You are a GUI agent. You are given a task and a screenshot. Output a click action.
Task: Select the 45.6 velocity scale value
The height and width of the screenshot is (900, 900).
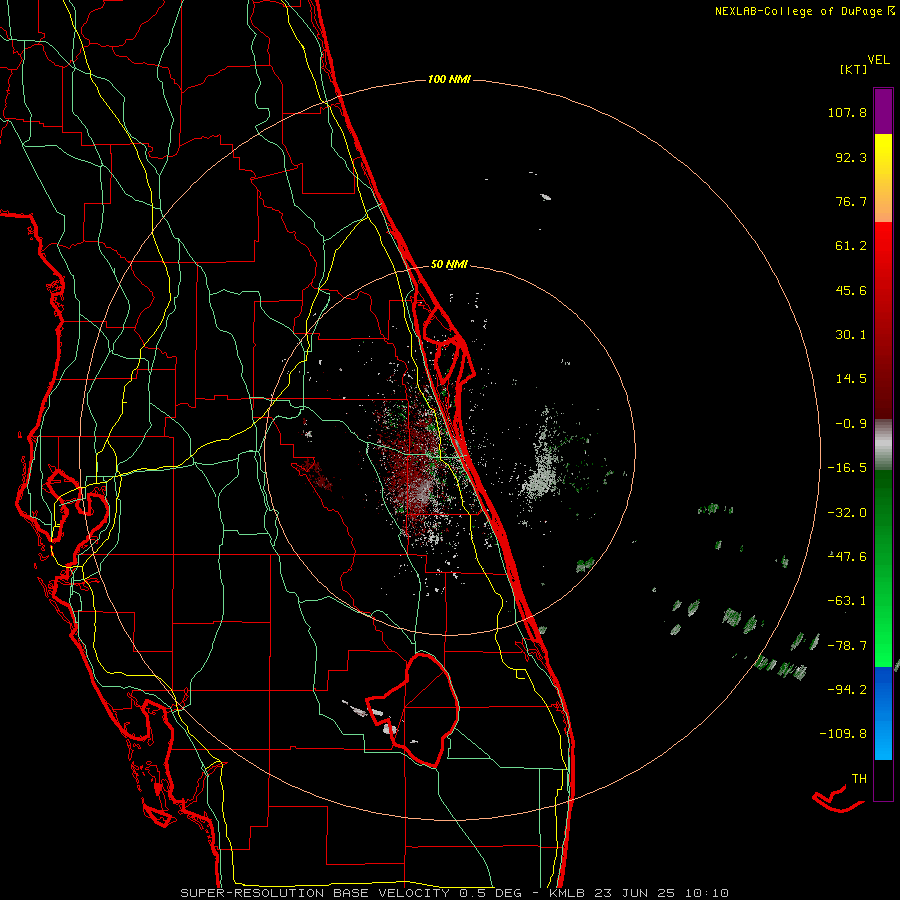pyautogui.click(x=851, y=290)
